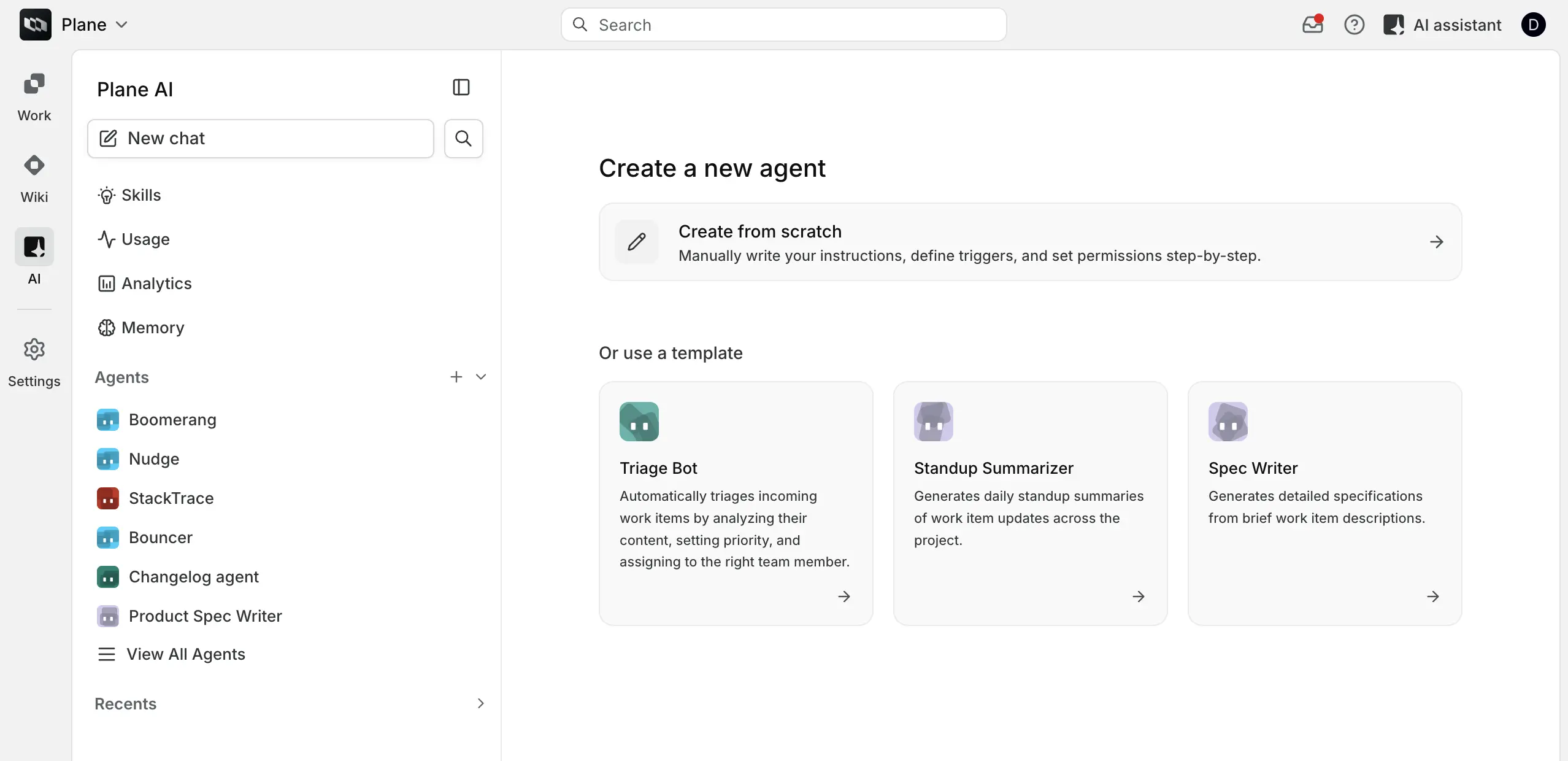Open Analytics page
The height and width of the screenshot is (761, 1568).
144,284
